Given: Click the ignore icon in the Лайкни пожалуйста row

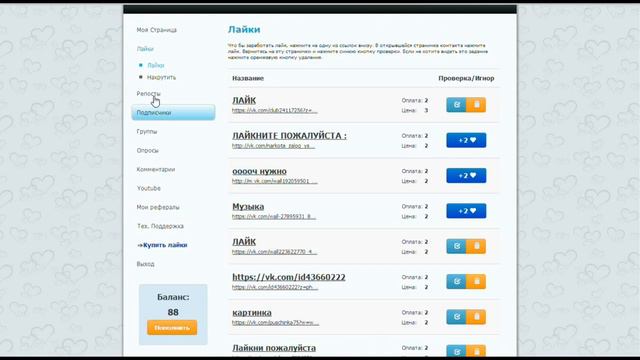Looking at the screenshot, I should pyautogui.click(x=476, y=351).
